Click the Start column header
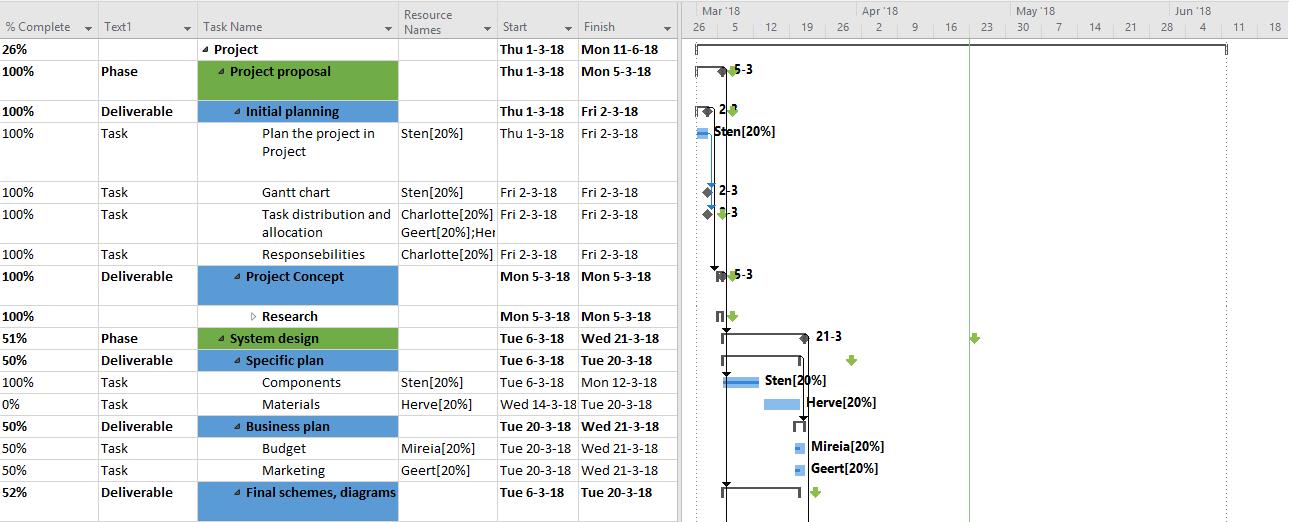 [x=528, y=27]
